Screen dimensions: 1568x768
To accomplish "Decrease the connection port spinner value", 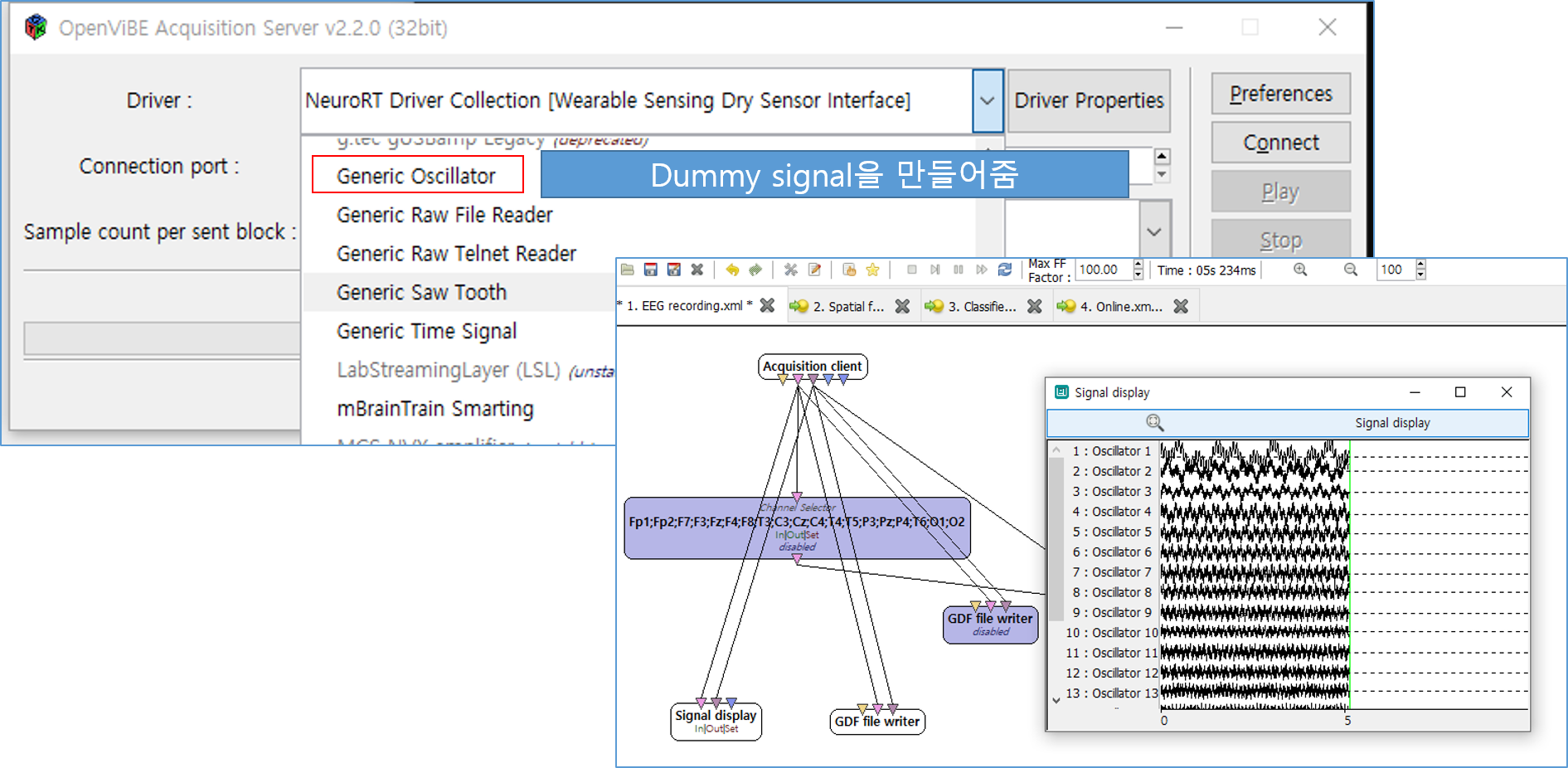I will click(x=1163, y=175).
